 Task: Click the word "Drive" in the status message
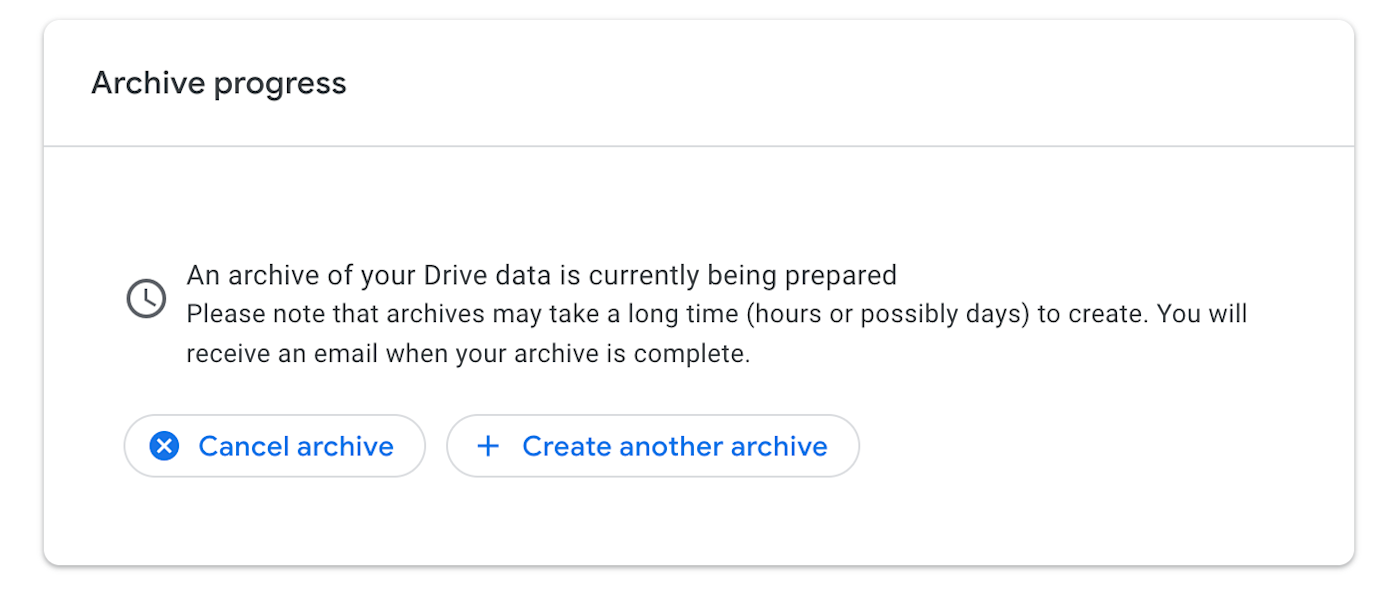pos(456,275)
